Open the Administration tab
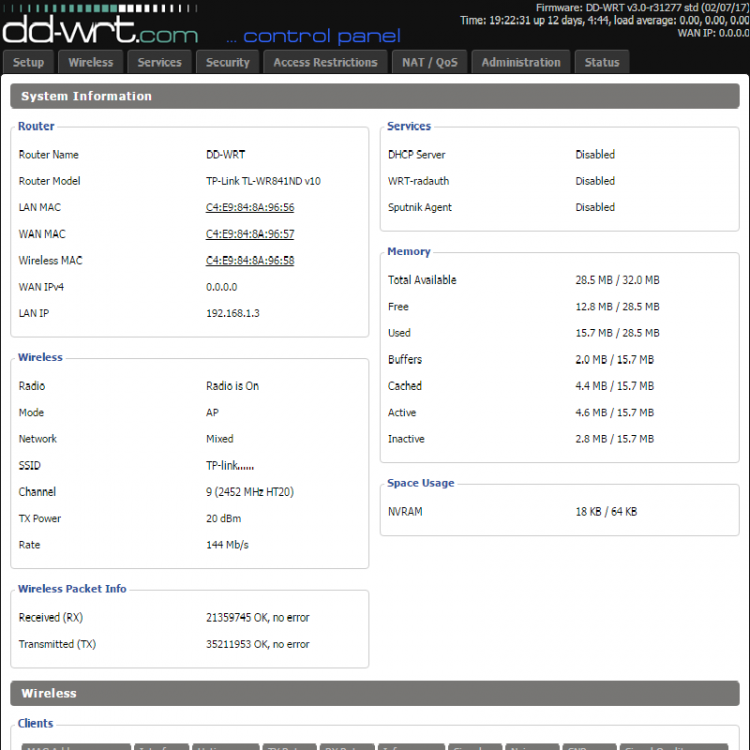750x750 pixels. pyautogui.click(x=521, y=62)
